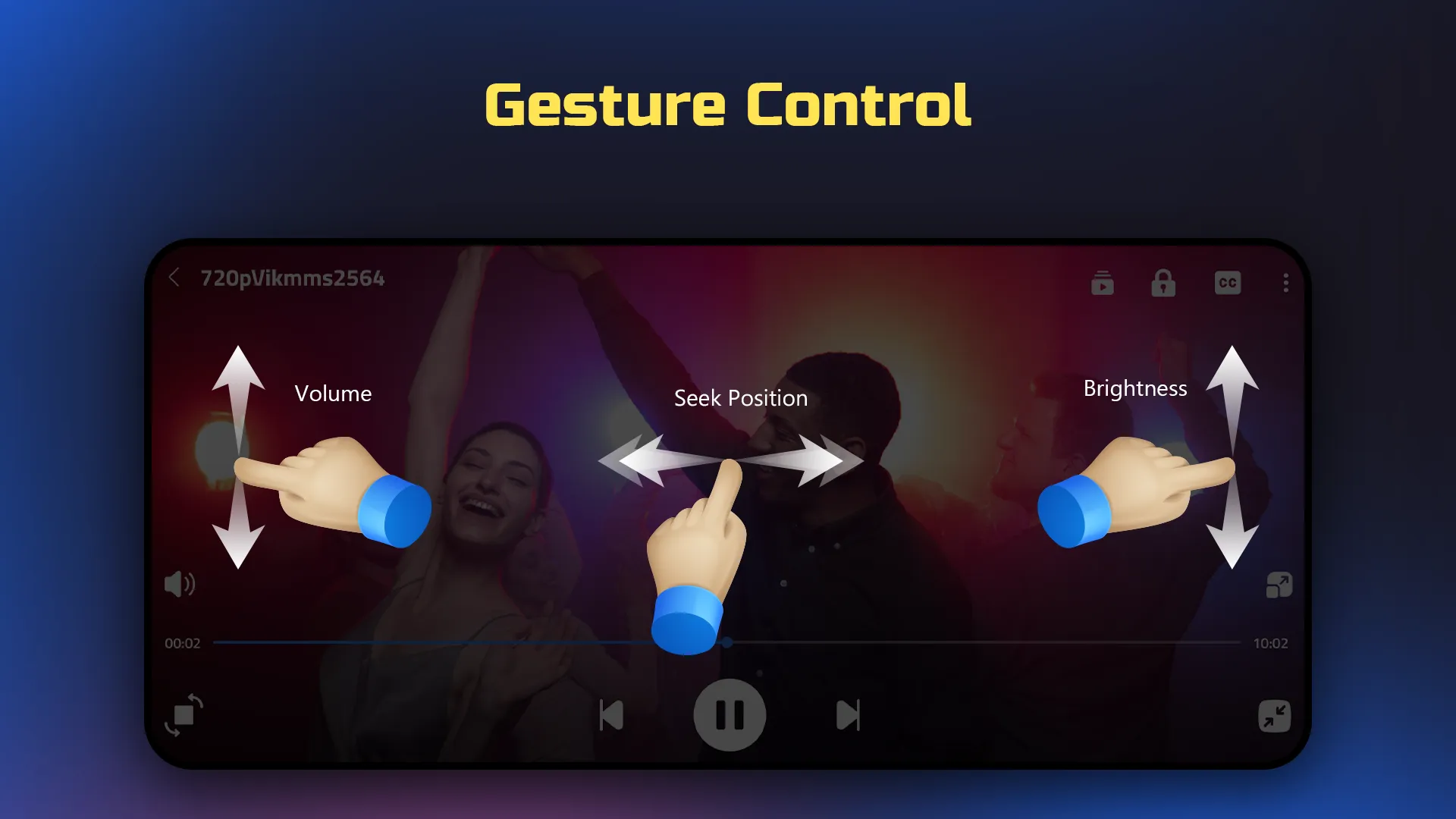Tap the pause button to pause playback

pyautogui.click(x=728, y=714)
